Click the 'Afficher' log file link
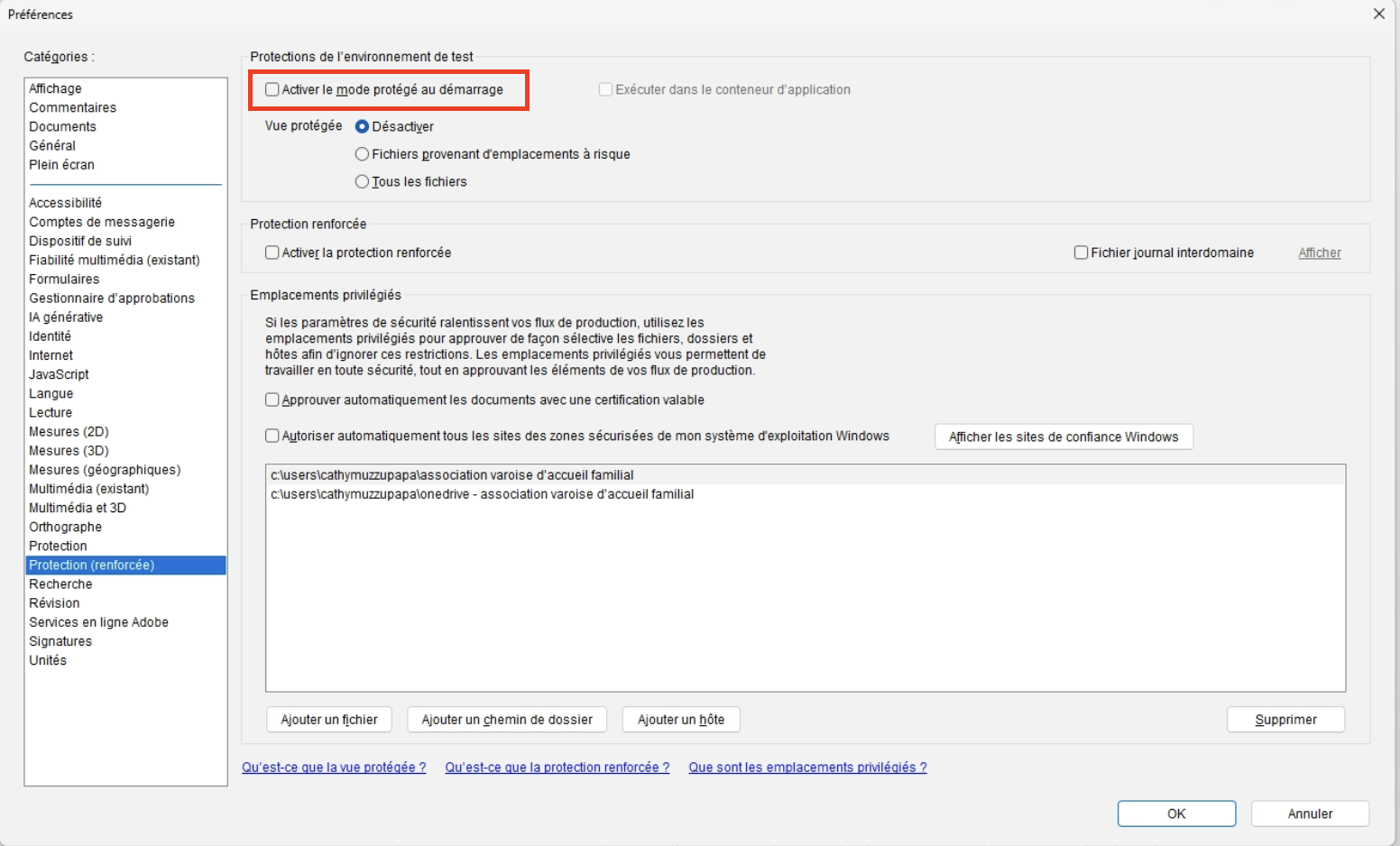This screenshot has width=1400, height=846. tap(1319, 253)
